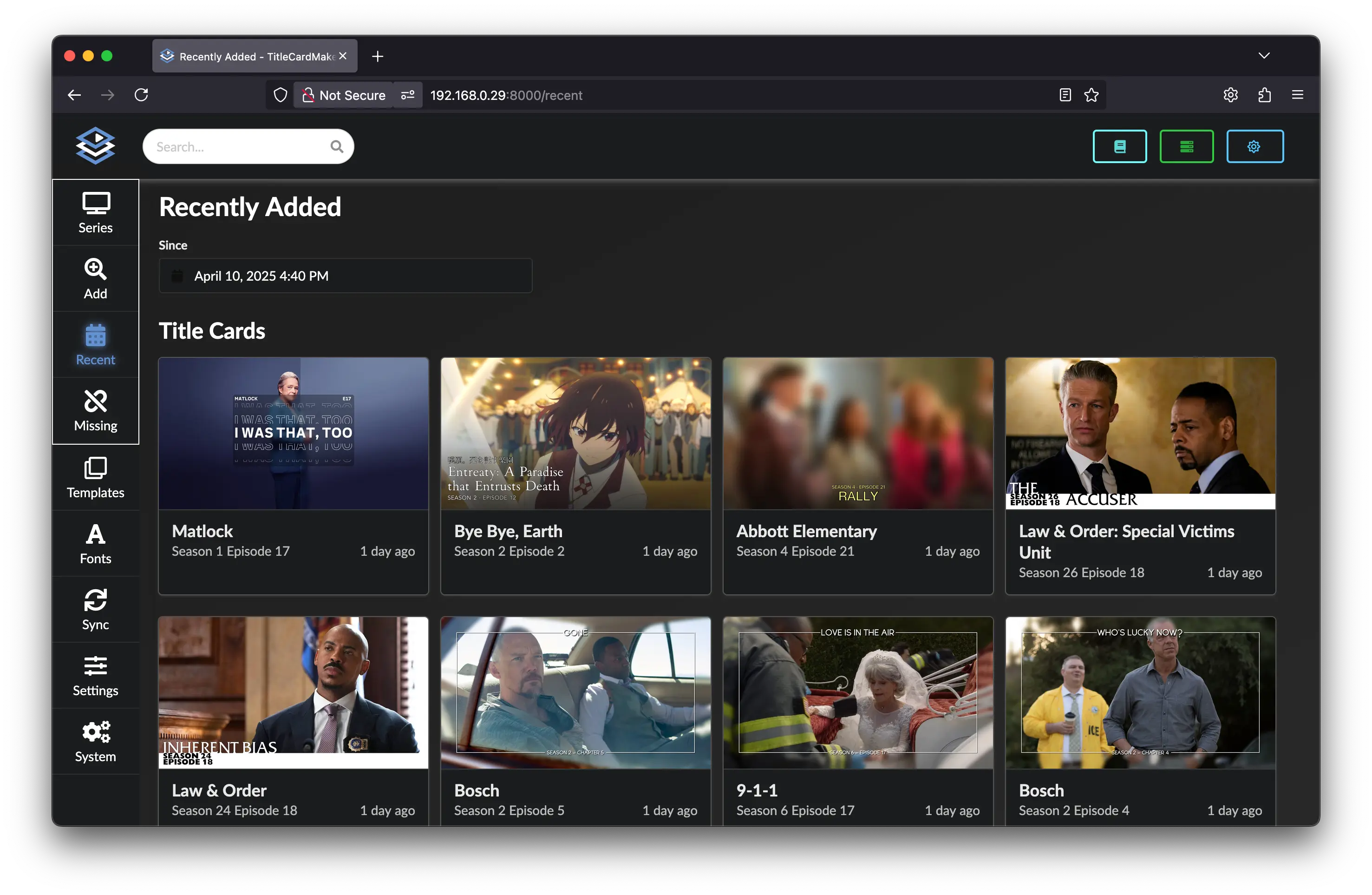Click the teal document button in header
Viewport: 1372px width, 895px height.
tap(1119, 146)
